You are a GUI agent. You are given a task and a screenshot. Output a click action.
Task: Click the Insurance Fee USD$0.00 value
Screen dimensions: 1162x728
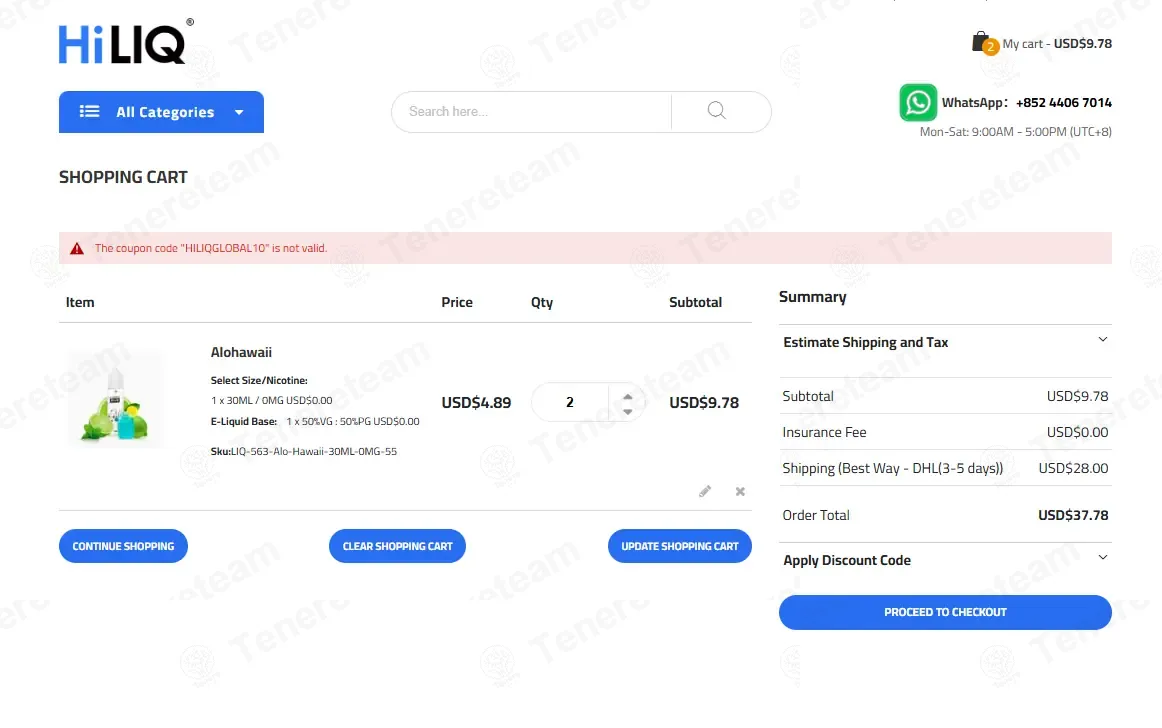click(1078, 432)
